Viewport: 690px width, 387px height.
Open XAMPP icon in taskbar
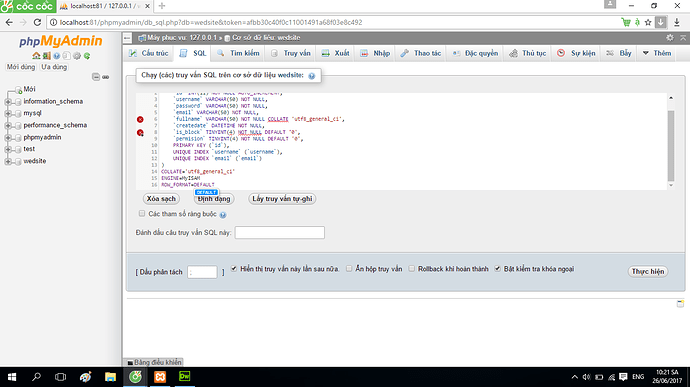160,377
